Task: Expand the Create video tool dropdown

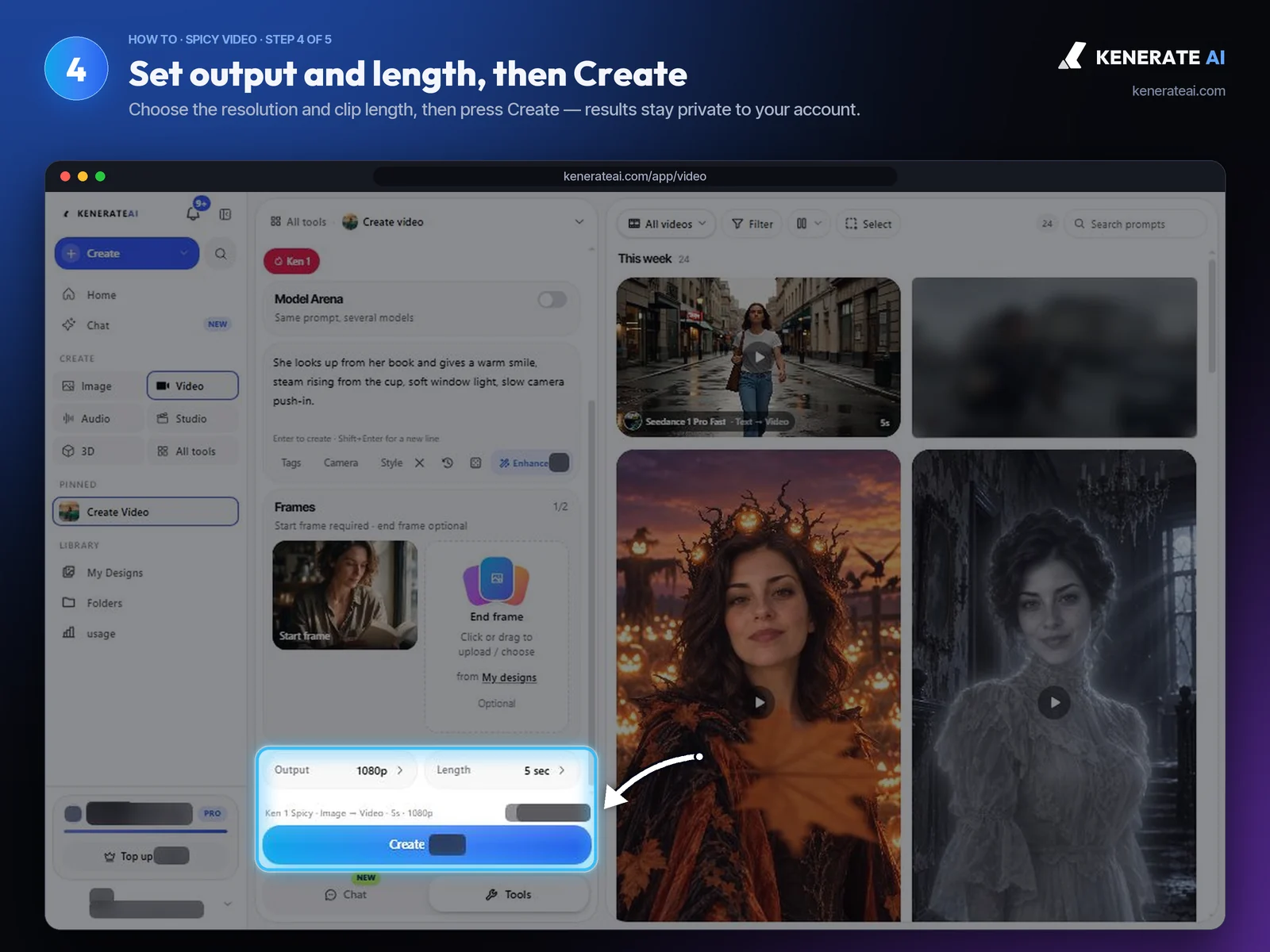Action: tap(579, 222)
